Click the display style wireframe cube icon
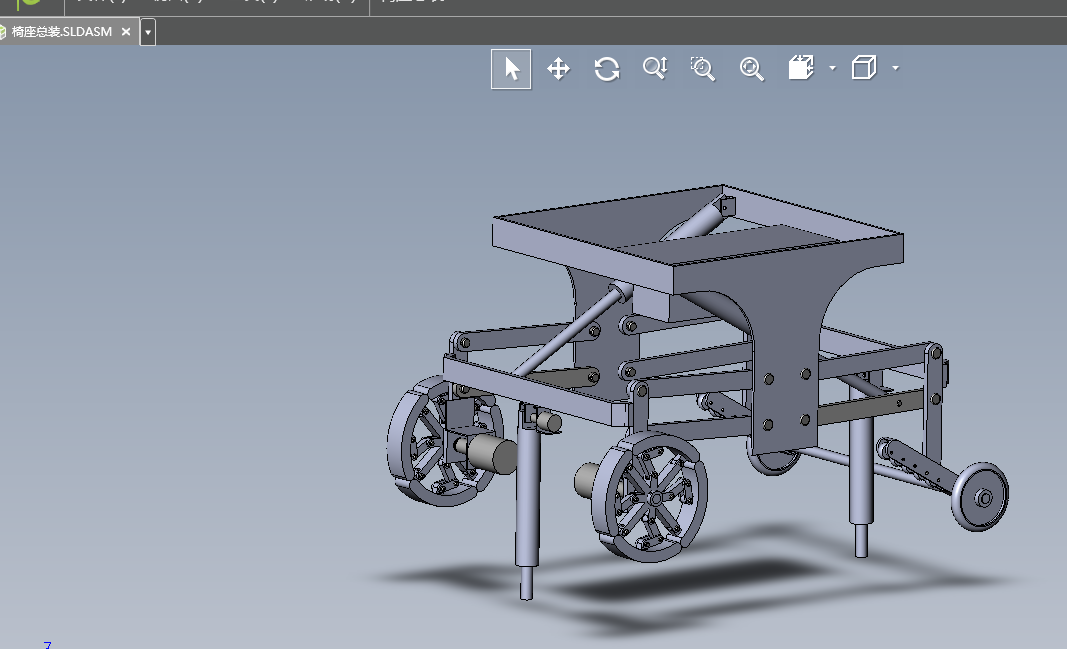 pos(864,68)
